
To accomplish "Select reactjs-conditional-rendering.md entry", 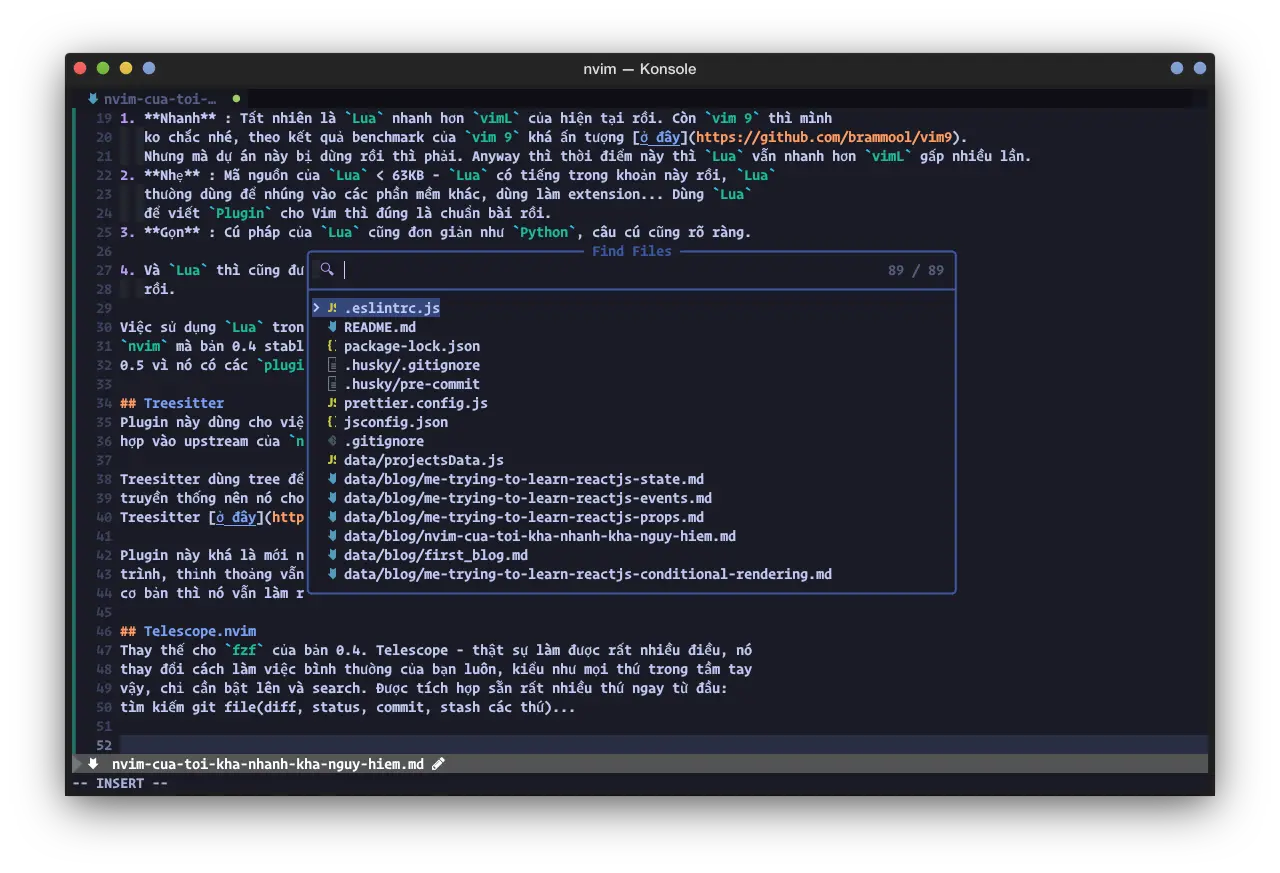I will pyautogui.click(x=588, y=574).
